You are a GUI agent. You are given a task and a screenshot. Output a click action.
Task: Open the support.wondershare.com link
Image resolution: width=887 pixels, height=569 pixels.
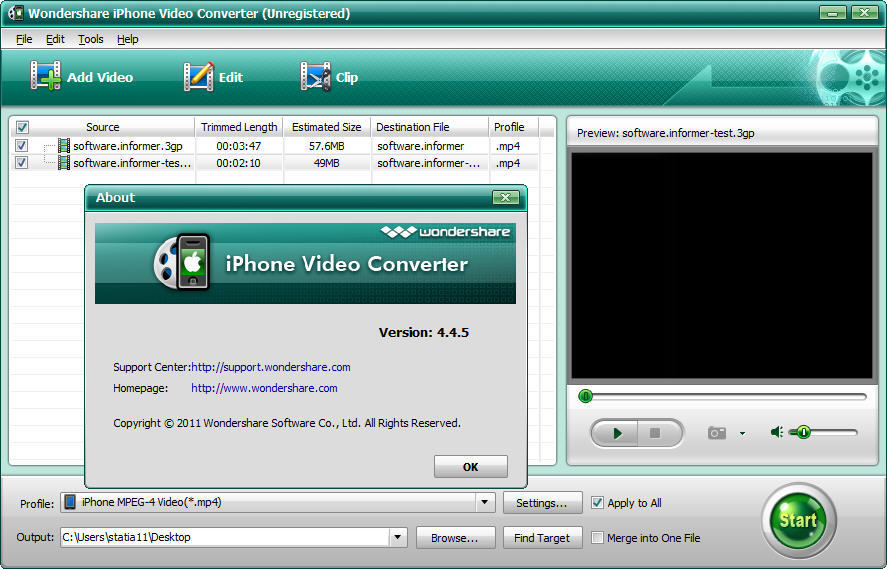pyautogui.click(x=270, y=367)
